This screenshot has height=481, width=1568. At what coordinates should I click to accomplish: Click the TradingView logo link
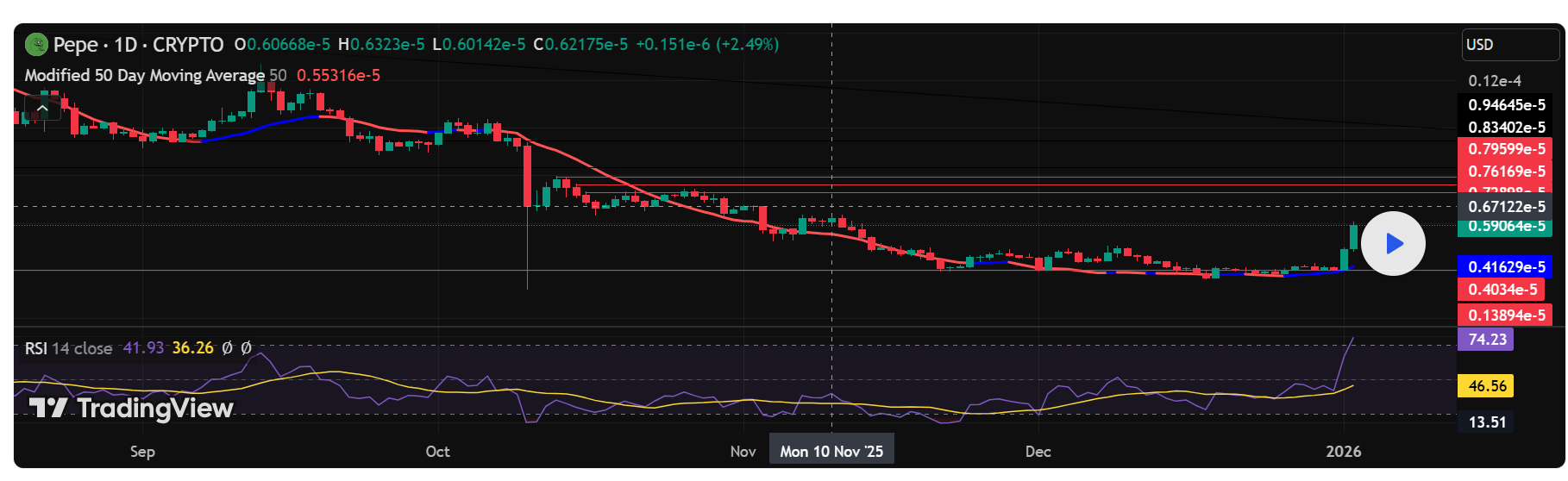pos(131,408)
